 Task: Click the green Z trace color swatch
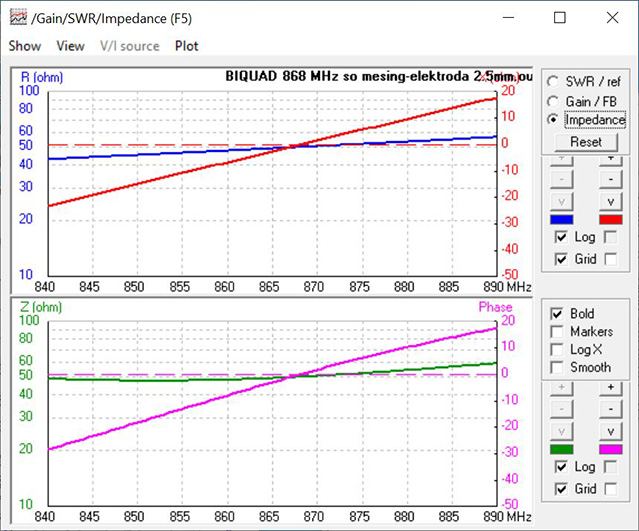coord(562,449)
